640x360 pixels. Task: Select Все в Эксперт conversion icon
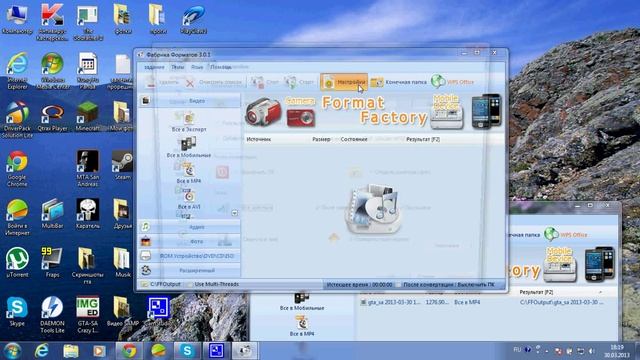[189, 122]
